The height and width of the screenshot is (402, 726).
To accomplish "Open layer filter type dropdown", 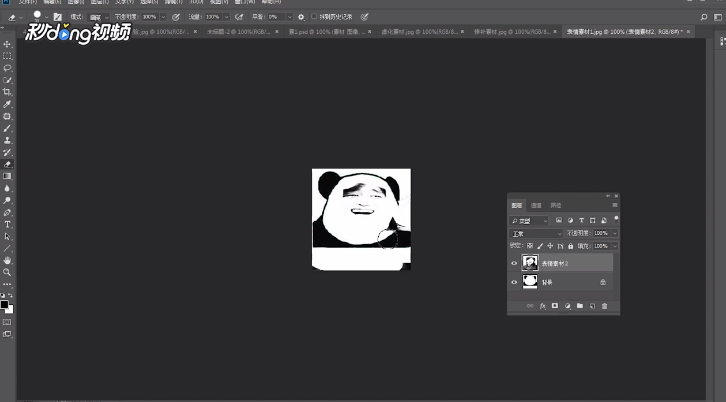I will 529,221.
